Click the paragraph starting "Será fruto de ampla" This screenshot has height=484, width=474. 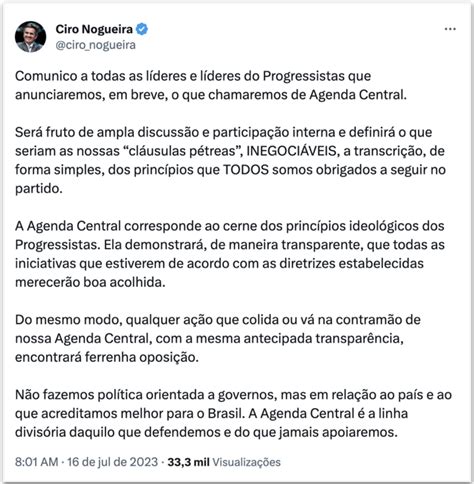(230, 160)
